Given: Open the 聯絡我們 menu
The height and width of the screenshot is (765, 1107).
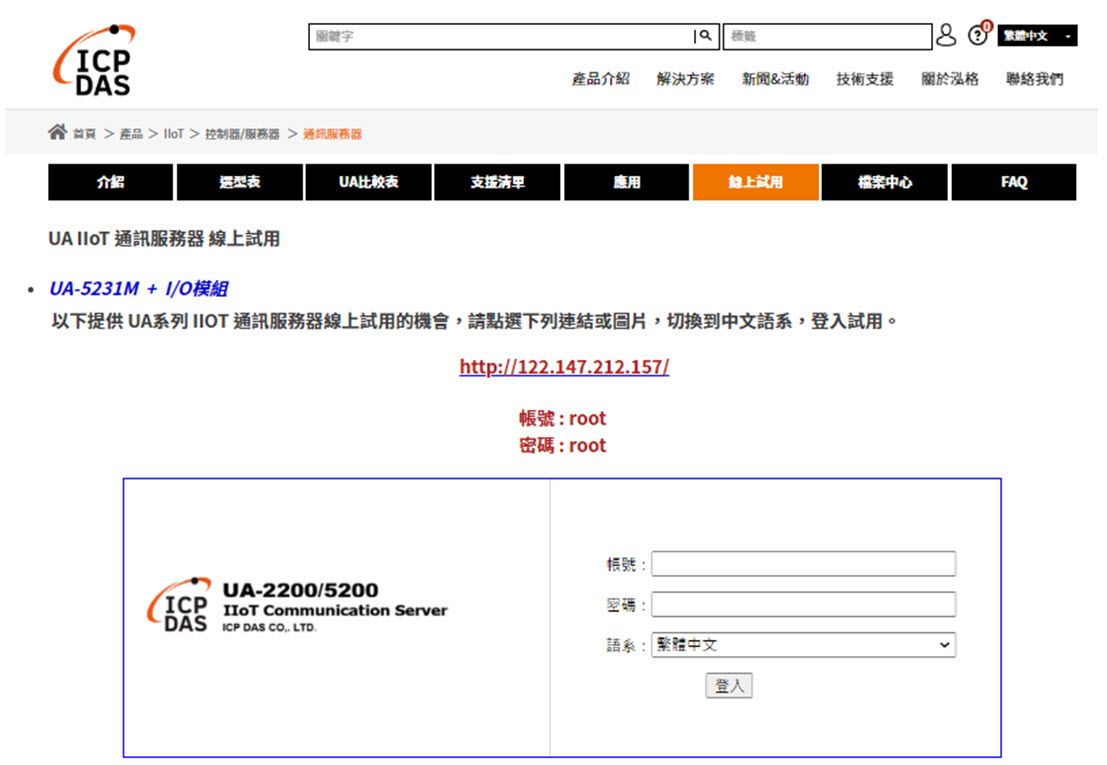Looking at the screenshot, I should pos(1034,79).
